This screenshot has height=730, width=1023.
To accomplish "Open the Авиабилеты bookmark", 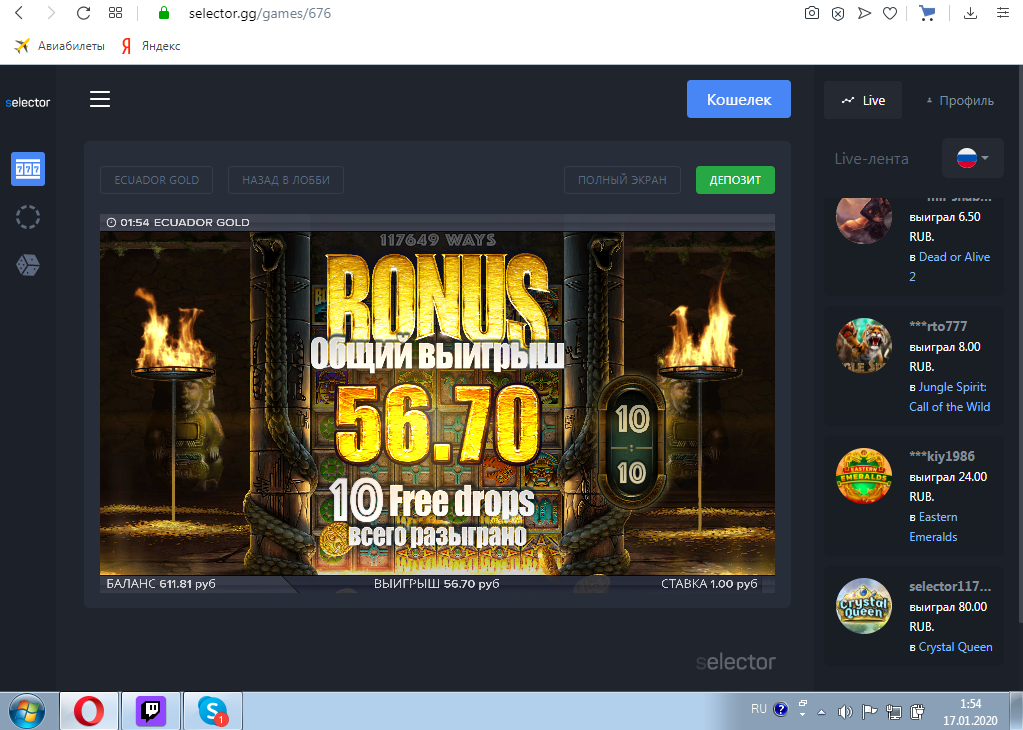I will (x=60, y=46).
